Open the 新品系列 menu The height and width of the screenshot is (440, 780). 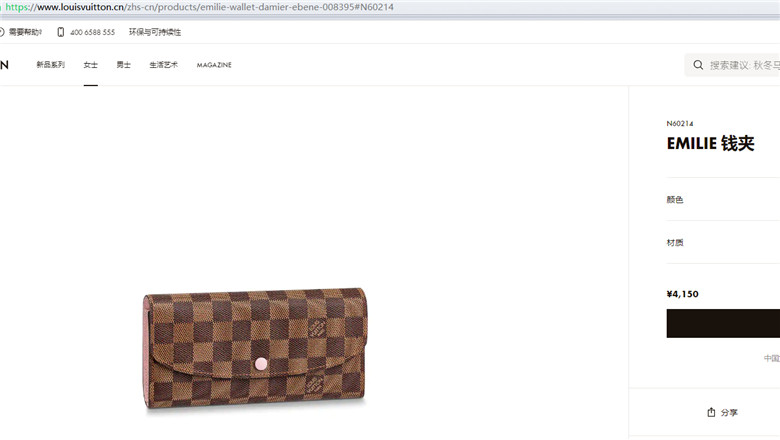[x=51, y=65]
